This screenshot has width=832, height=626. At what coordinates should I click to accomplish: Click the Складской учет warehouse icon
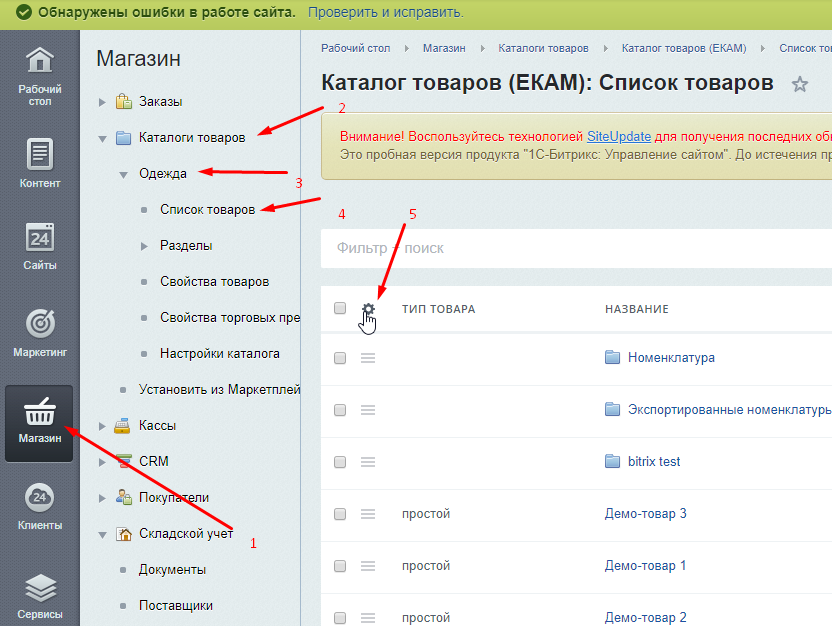(x=124, y=534)
